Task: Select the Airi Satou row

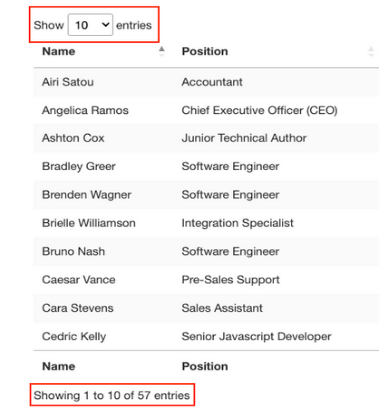Action: [x=206, y=82]
